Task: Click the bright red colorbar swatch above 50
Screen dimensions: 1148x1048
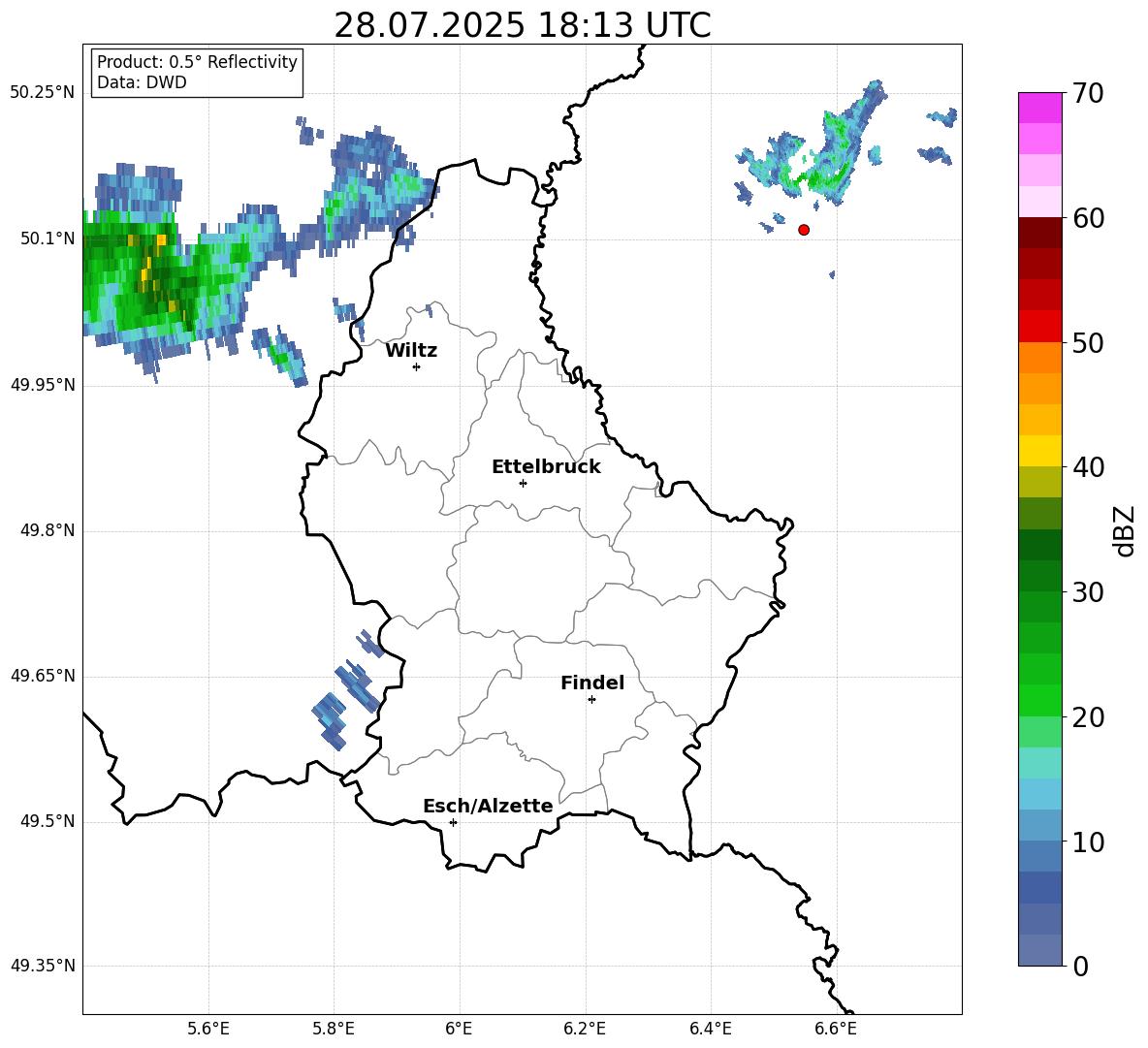Action: pyautogui.click(x=1040, y=327)
